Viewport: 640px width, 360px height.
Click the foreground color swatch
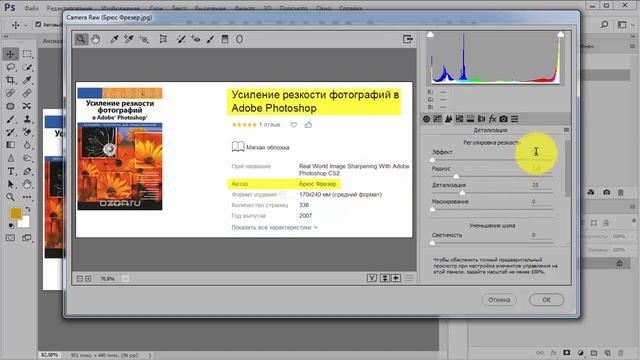tap(16, 213)
